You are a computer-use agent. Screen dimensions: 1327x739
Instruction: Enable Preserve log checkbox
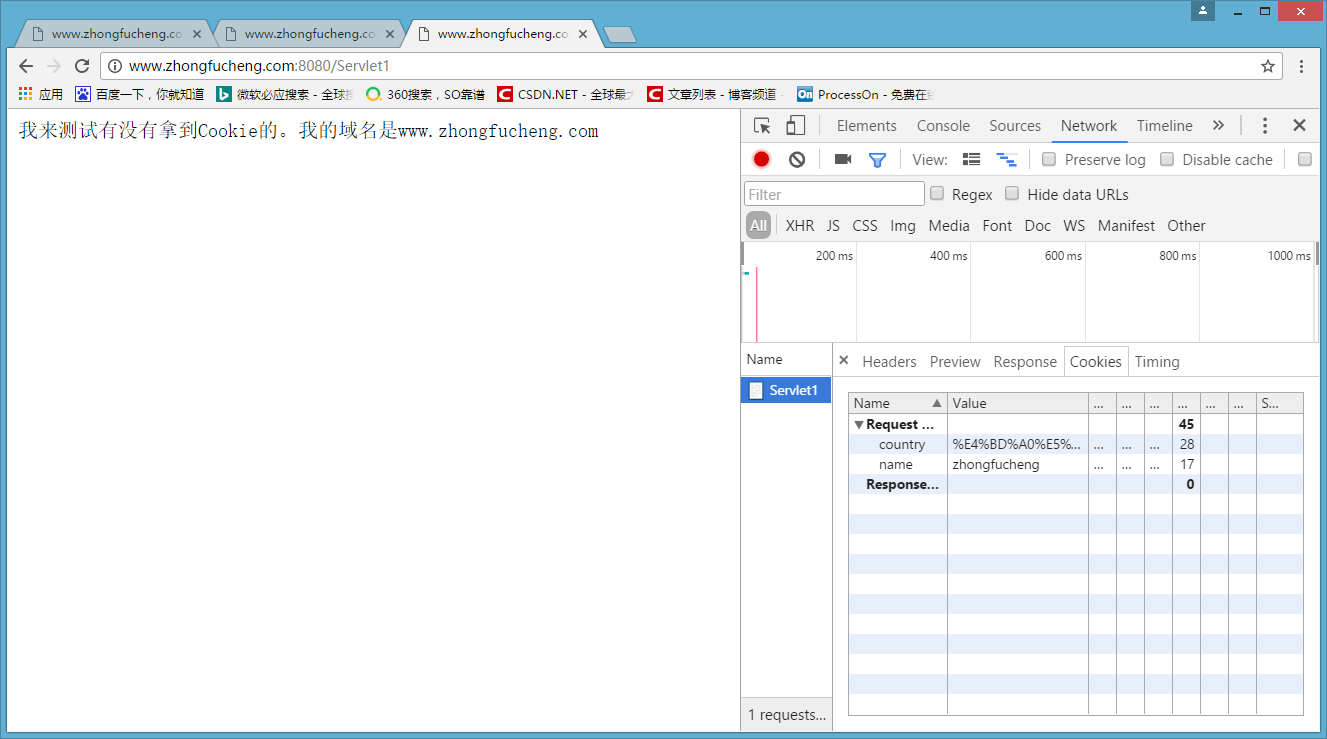pos(1049,159)
